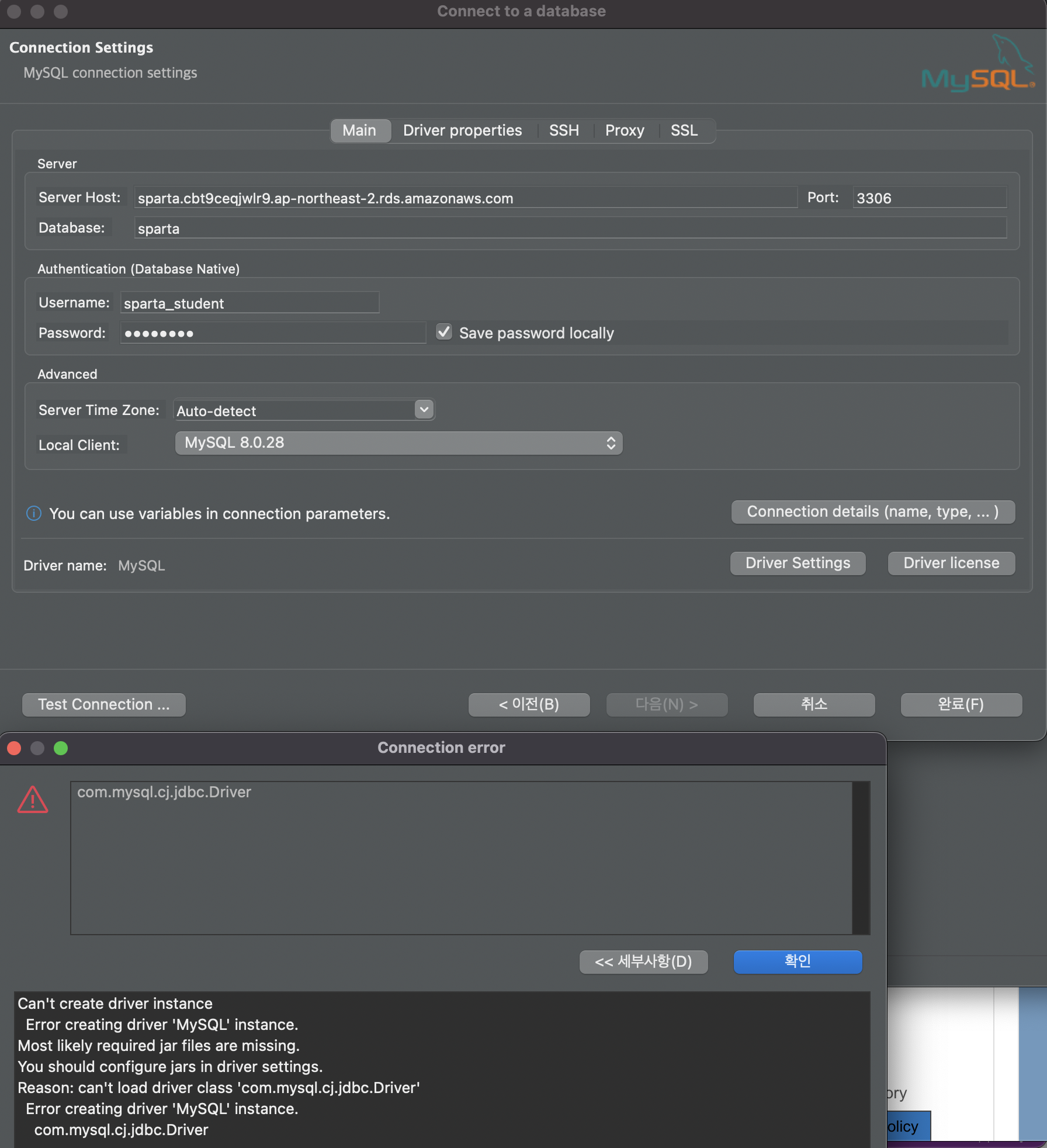Select the SSL tab
The height and width of the screenshot is (1148, 1047).
684,130
